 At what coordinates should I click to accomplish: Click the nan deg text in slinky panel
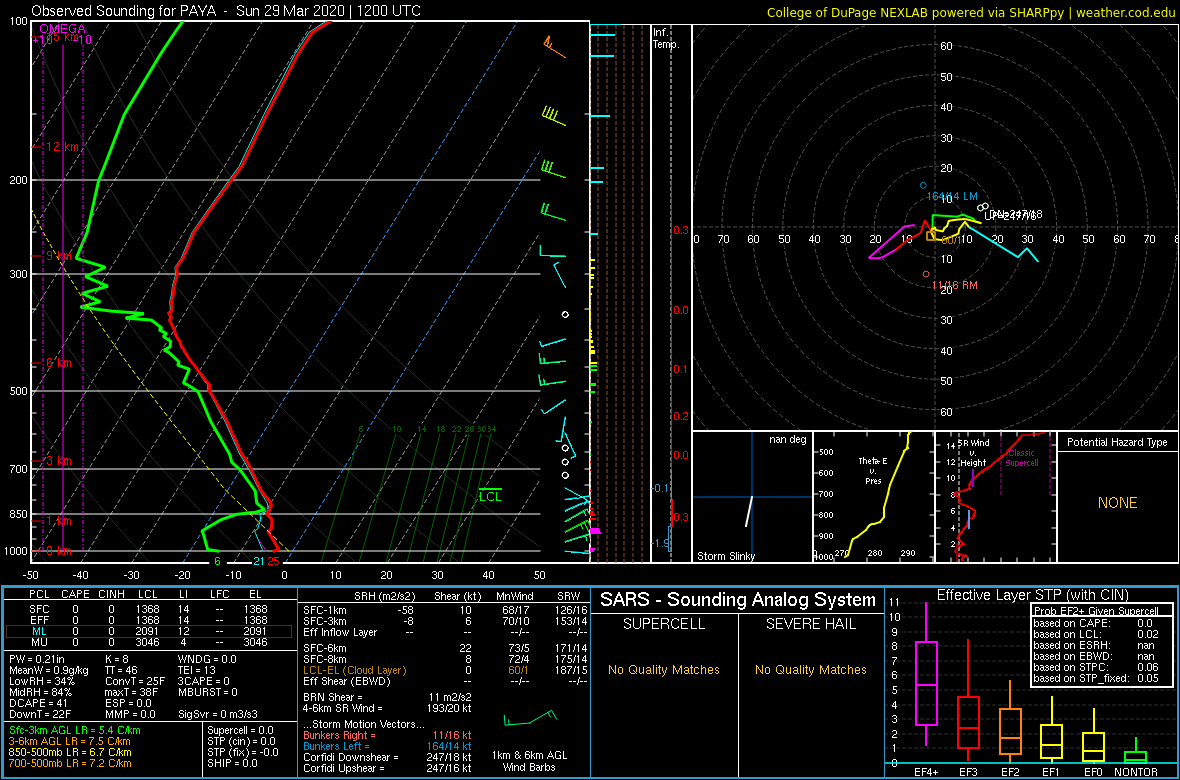[786, 440]
